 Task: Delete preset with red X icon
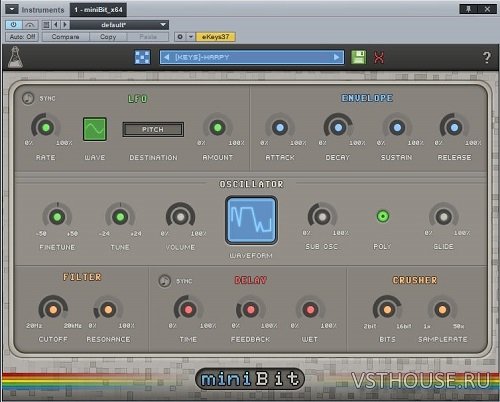coord(379,58)
